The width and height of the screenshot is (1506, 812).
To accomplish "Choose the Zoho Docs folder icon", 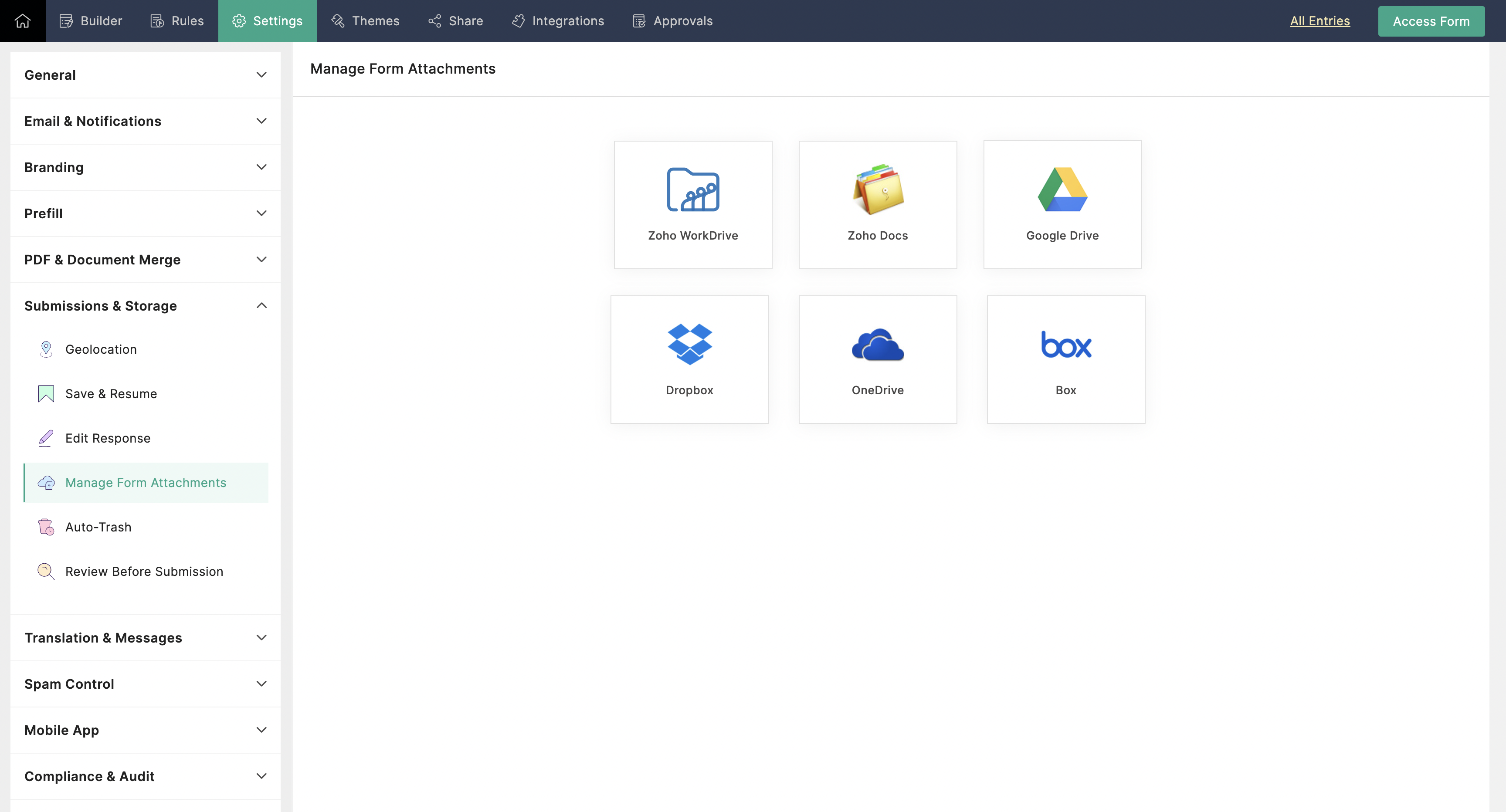I will [x=878, y=189].
